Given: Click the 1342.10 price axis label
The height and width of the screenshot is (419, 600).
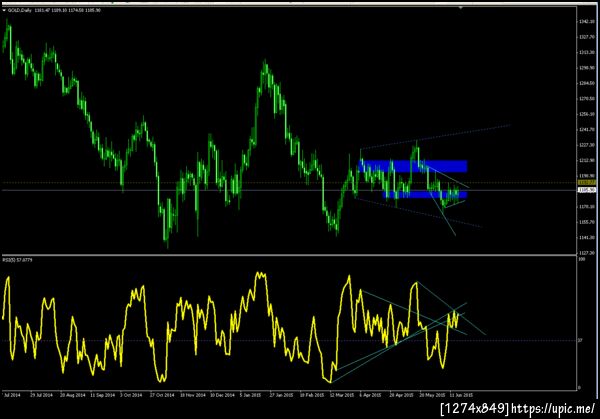Looking at the screenshot, I should [587, 22].
